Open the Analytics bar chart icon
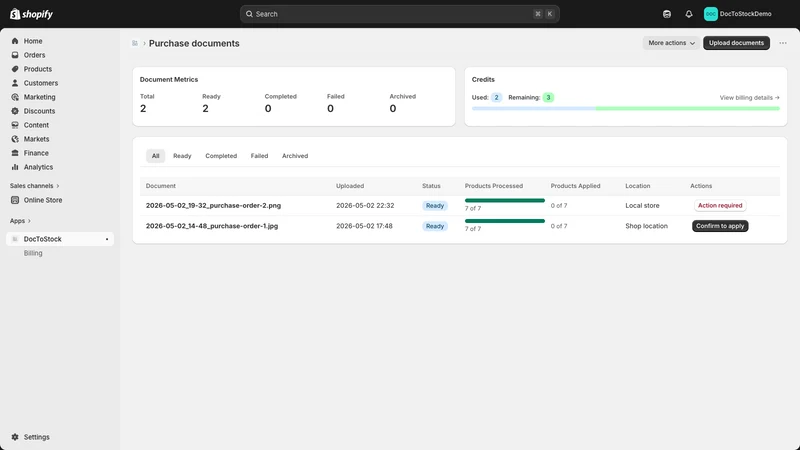The width and height of the screenshot is (800, 450). pos(15,167)
